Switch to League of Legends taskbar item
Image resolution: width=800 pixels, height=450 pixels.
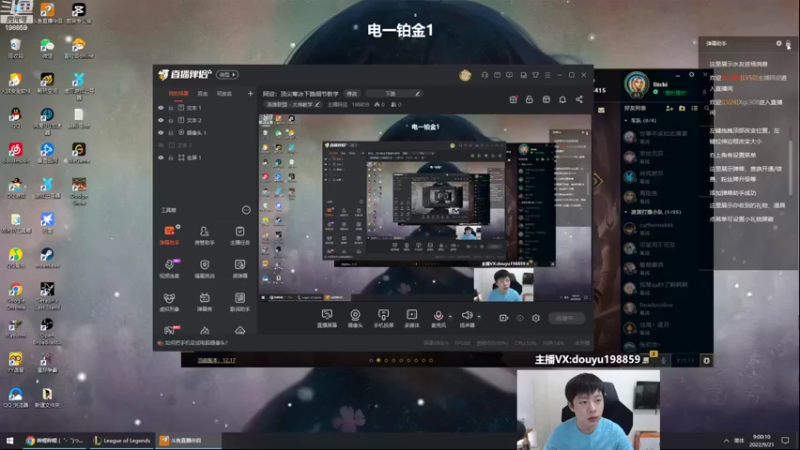pos(122,440)
